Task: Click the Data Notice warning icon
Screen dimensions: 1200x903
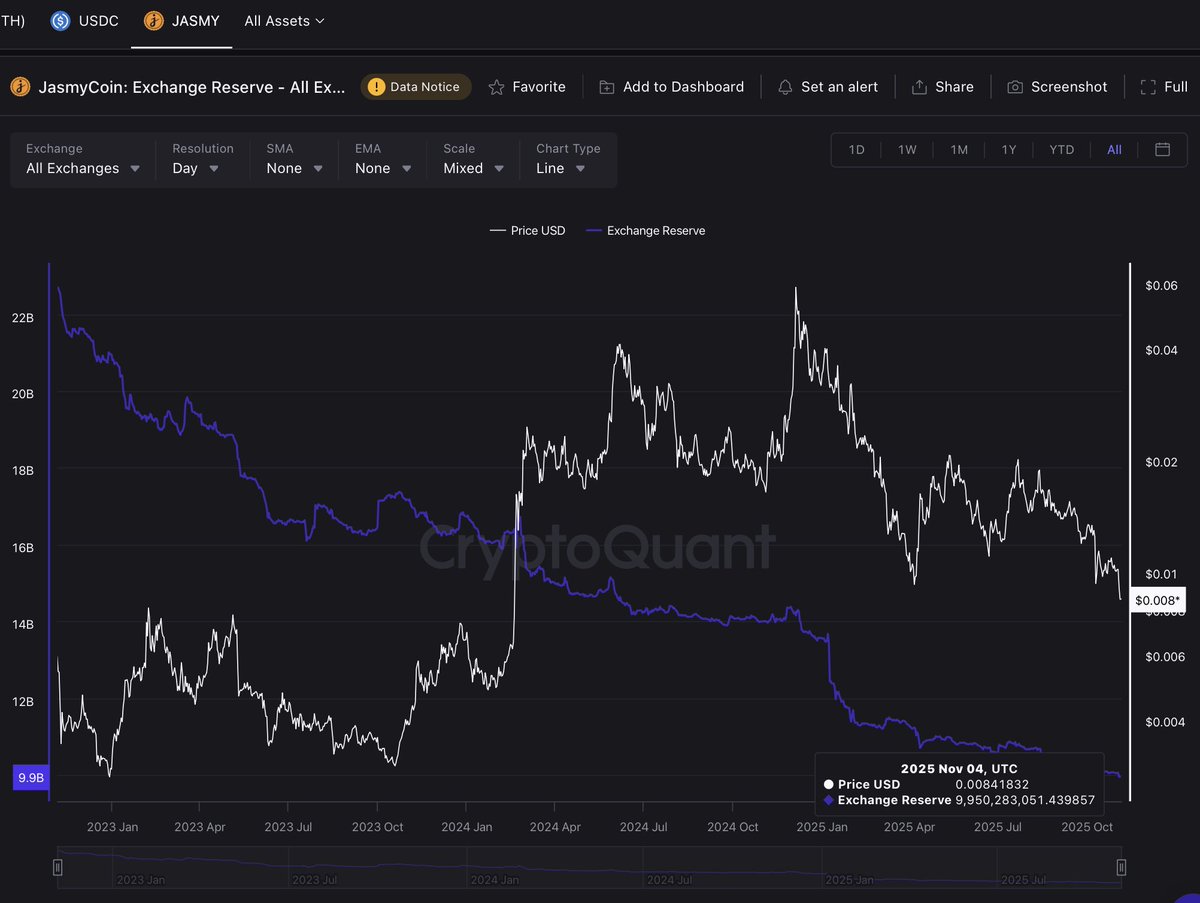Action: pyautogui.click(x=376, y=87)
